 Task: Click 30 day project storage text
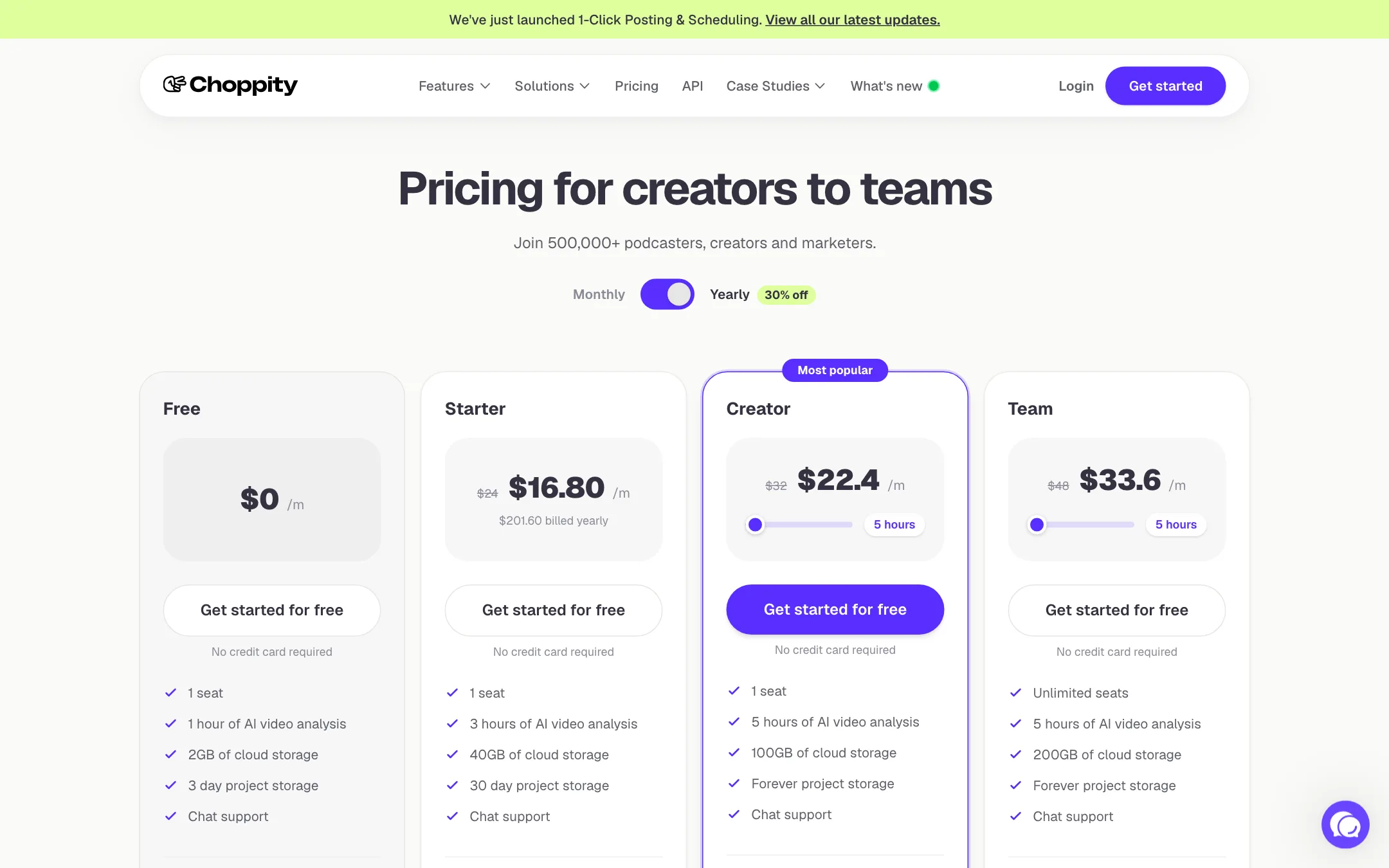[539, 786]
